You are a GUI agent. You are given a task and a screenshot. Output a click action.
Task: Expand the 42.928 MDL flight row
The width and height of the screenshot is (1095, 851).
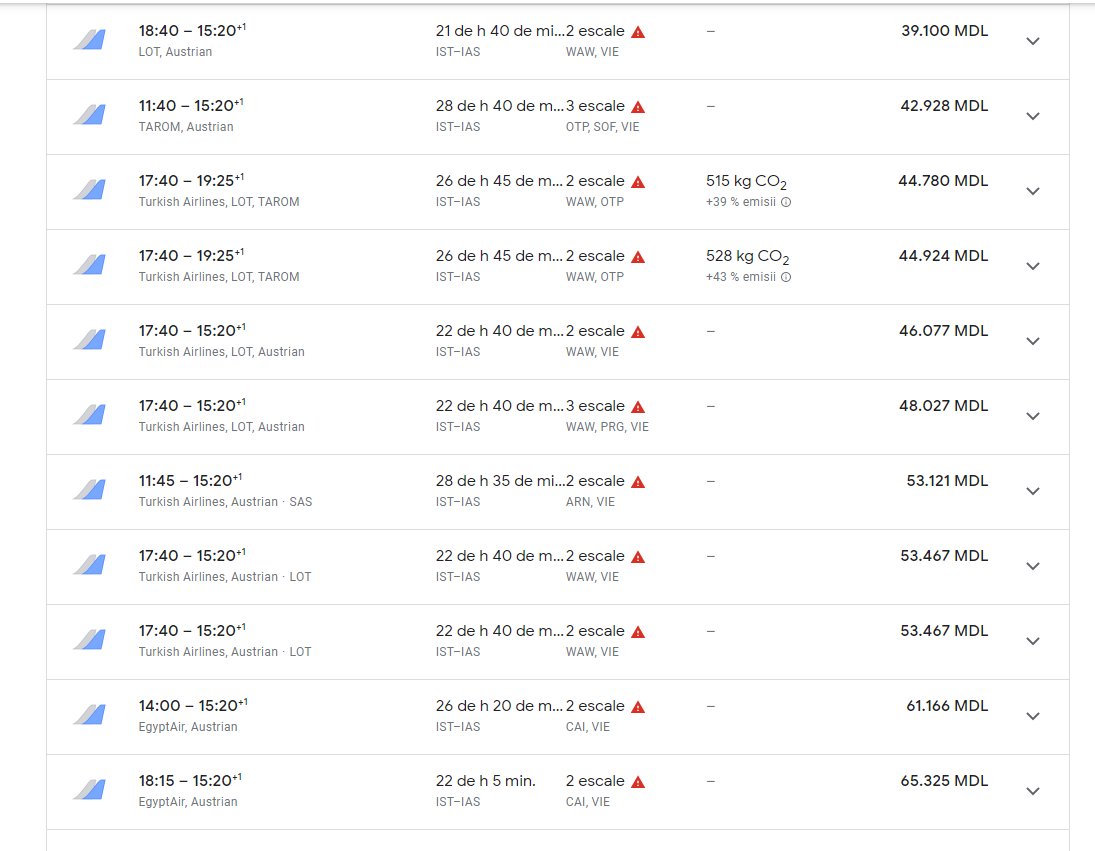tap(1033, 116)
